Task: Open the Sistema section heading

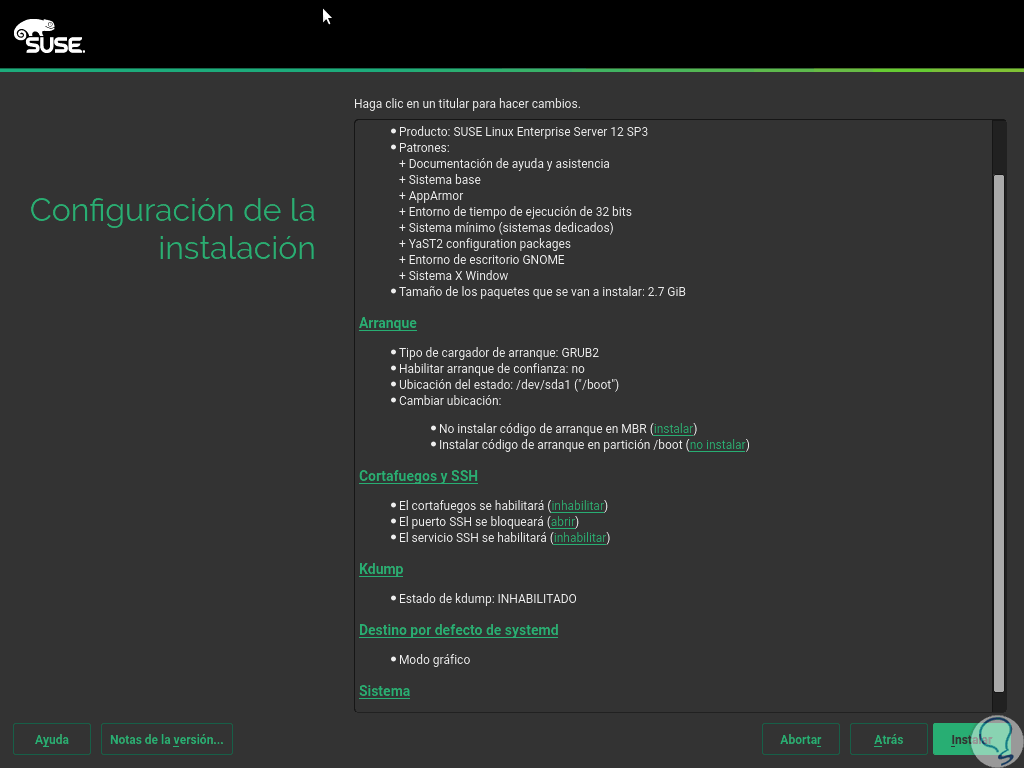Action: (384, 691)
